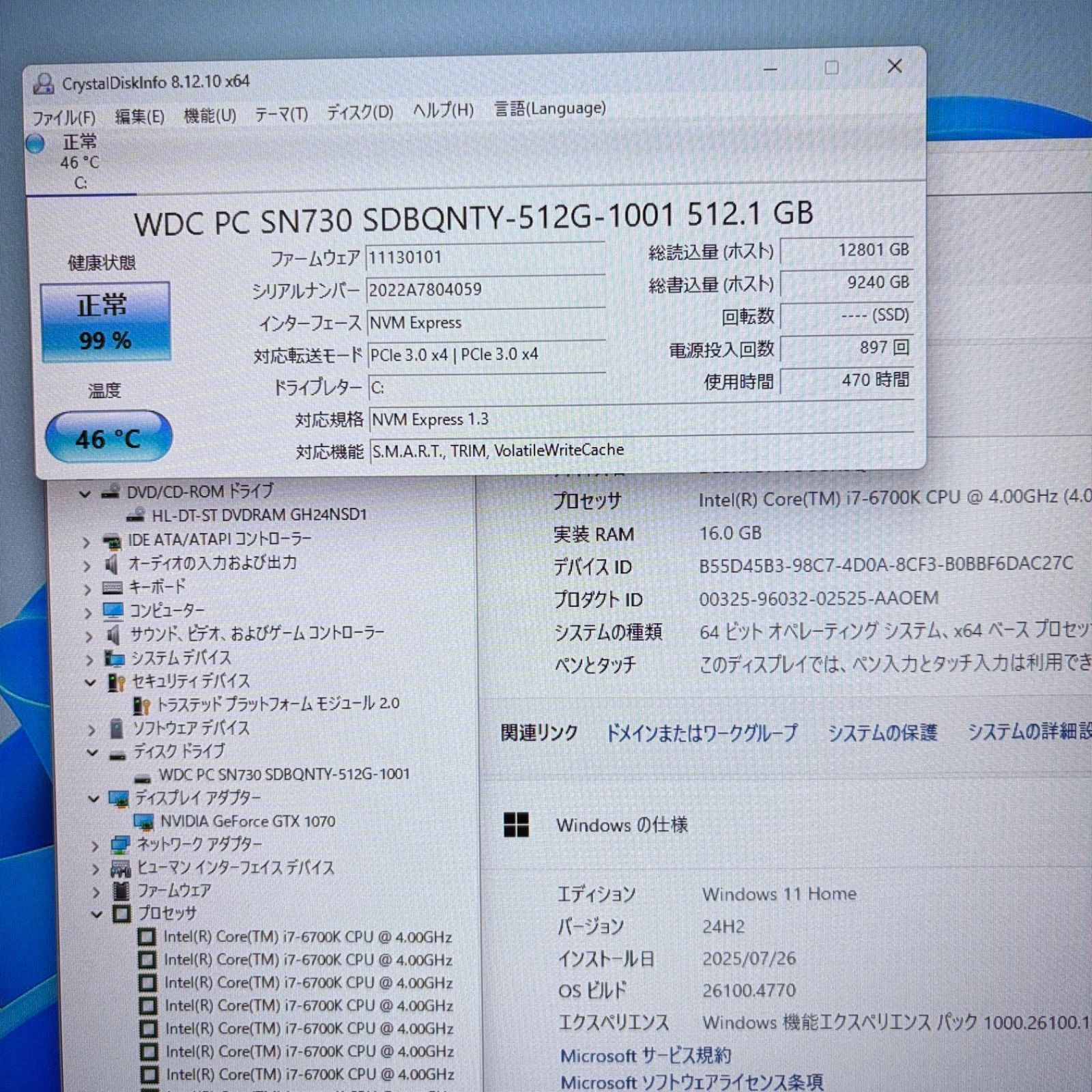Open the ドメインまたはワークグループ link

(702, 733)
